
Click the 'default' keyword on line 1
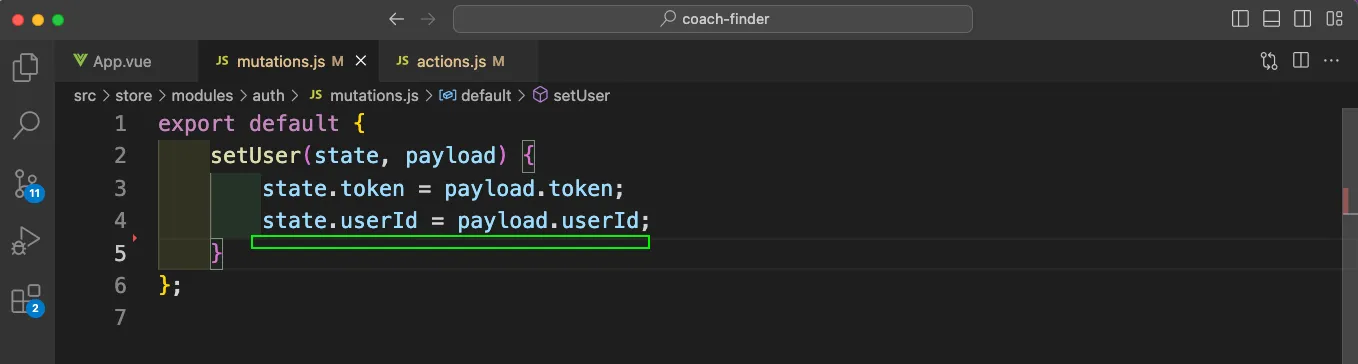point(294,124)
